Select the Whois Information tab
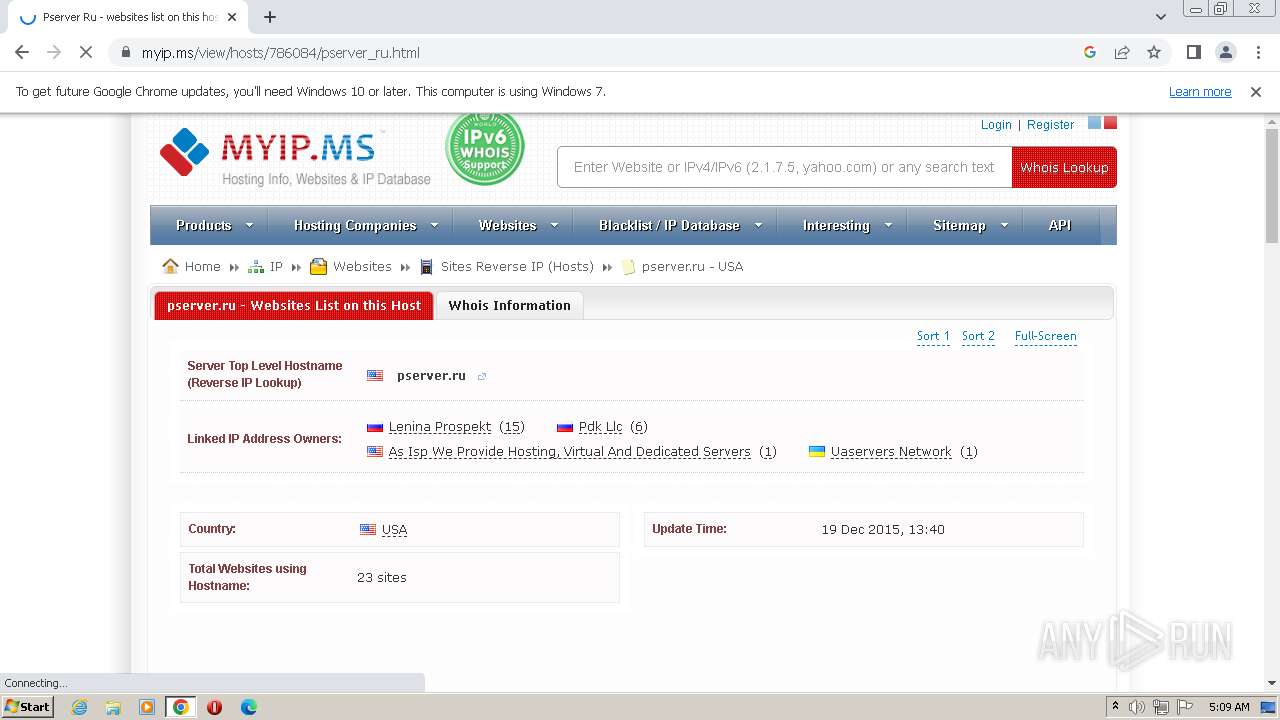 (x=510, y=306)
